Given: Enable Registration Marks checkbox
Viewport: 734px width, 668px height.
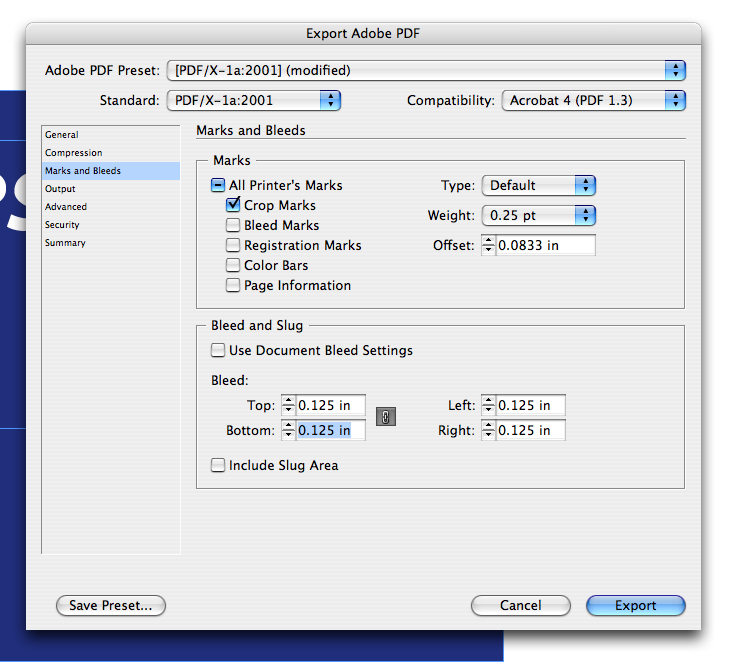Looking at the screenshot, I should pyautogui.click(x=233, y=245).
